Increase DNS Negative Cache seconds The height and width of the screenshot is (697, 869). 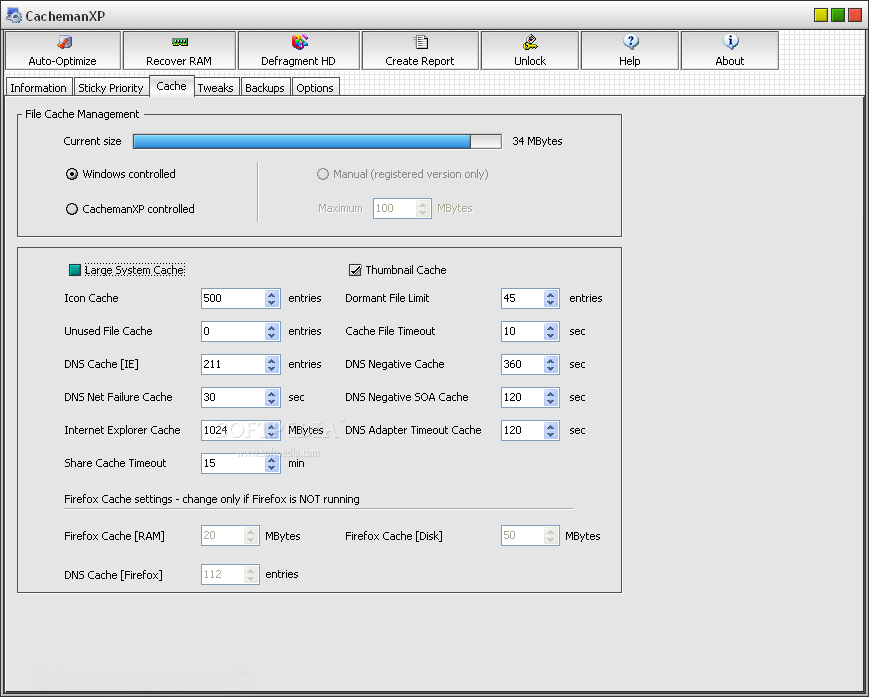(550, 360)
